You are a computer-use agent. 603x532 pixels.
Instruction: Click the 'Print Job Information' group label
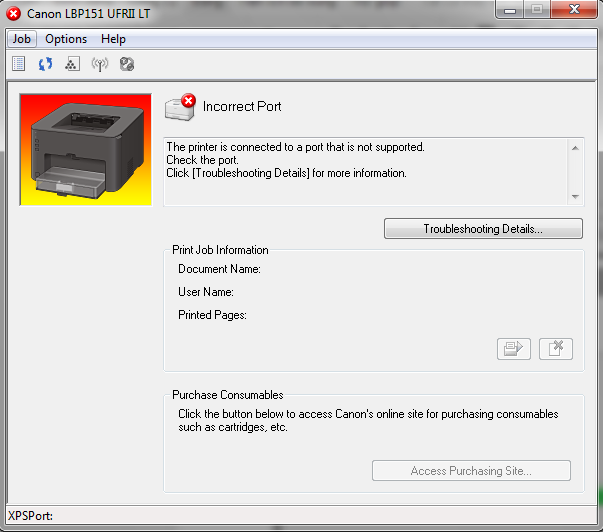coord(220,250)
